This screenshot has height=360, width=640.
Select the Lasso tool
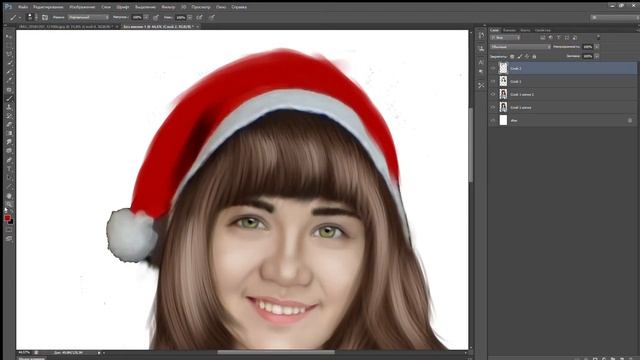[9, 53]
